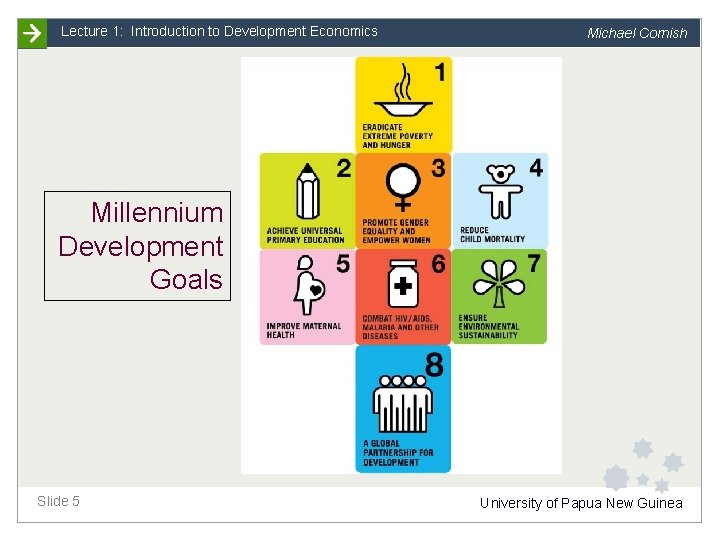Click the female gender symbol in goal 3

(x=403, y=187)
